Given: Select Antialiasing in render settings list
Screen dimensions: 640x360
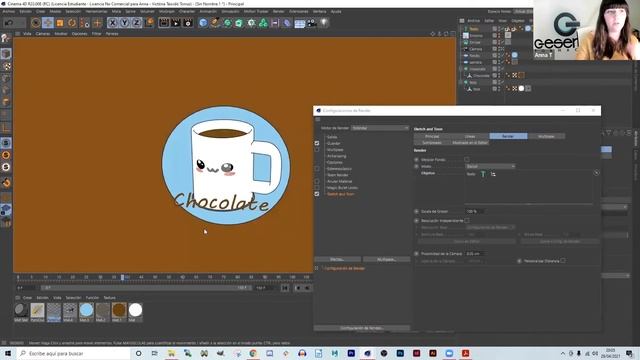Looking at the screenshot, I should 336,156.
